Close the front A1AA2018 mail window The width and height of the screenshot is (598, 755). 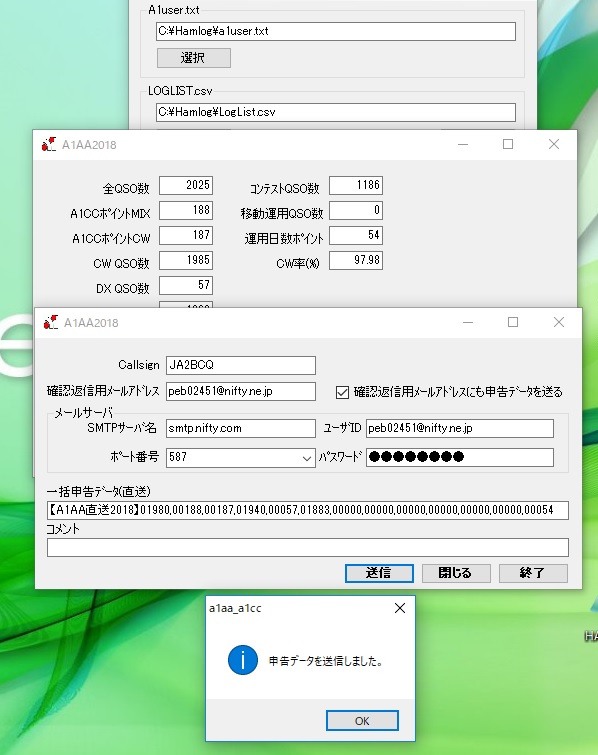559,322
